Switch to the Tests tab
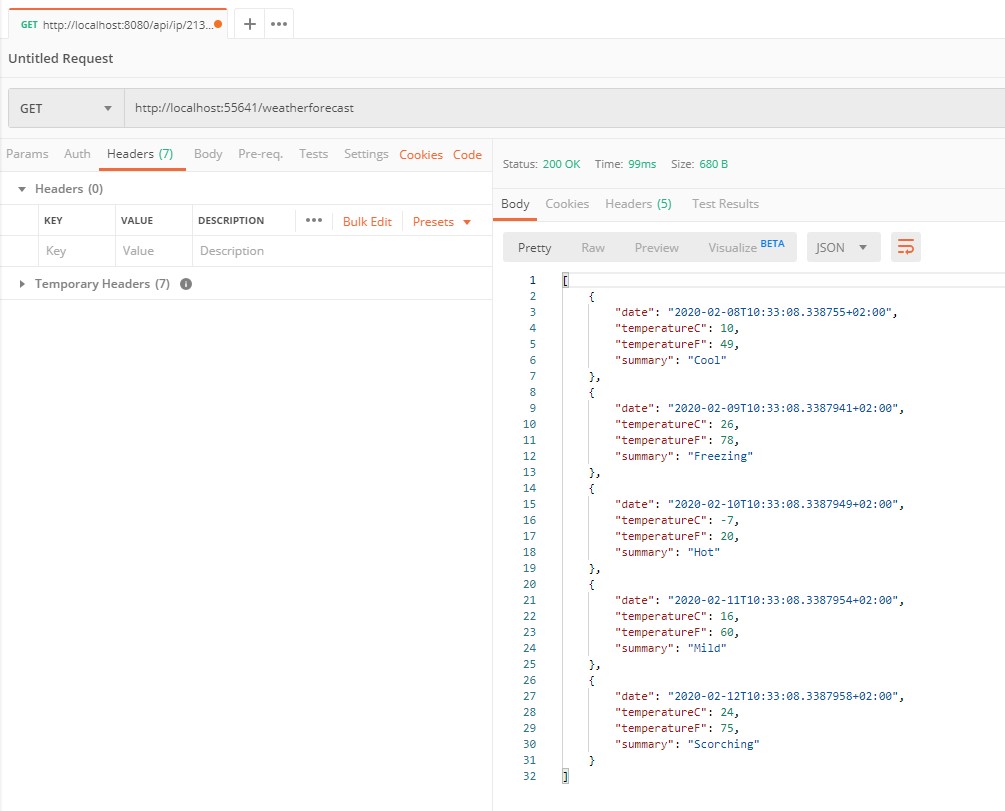The width and height of the screenshot is (1005, 811). point(313,154)
